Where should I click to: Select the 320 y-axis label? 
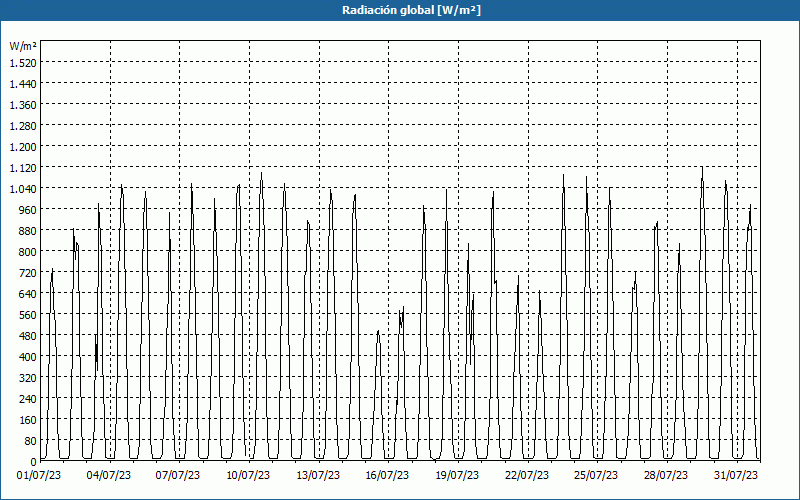click(26, 378)
